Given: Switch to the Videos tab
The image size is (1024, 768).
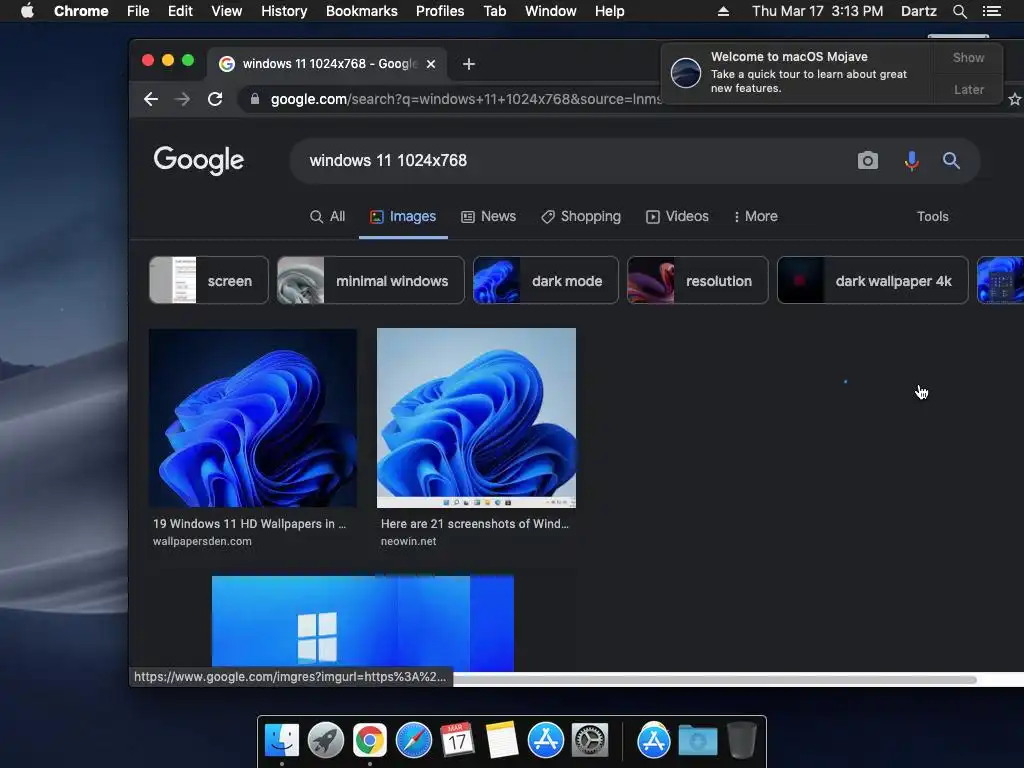Looking at the screenshot, I should click(677, 217).
